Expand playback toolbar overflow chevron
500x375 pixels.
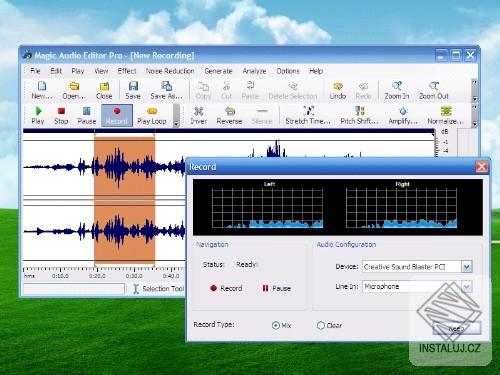pos(176,116)
